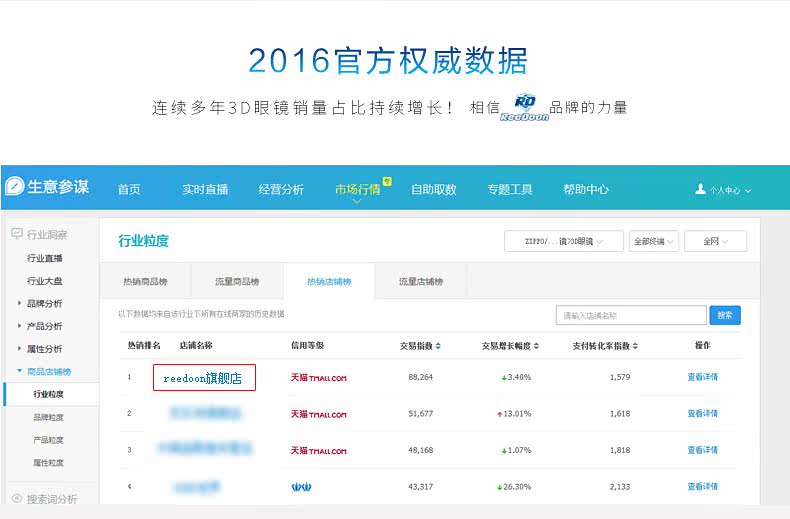Image resolution: width=790 pixels, height=519 pixels.
Task: Click the badge icon beside 市场行情
Action: 387,181
